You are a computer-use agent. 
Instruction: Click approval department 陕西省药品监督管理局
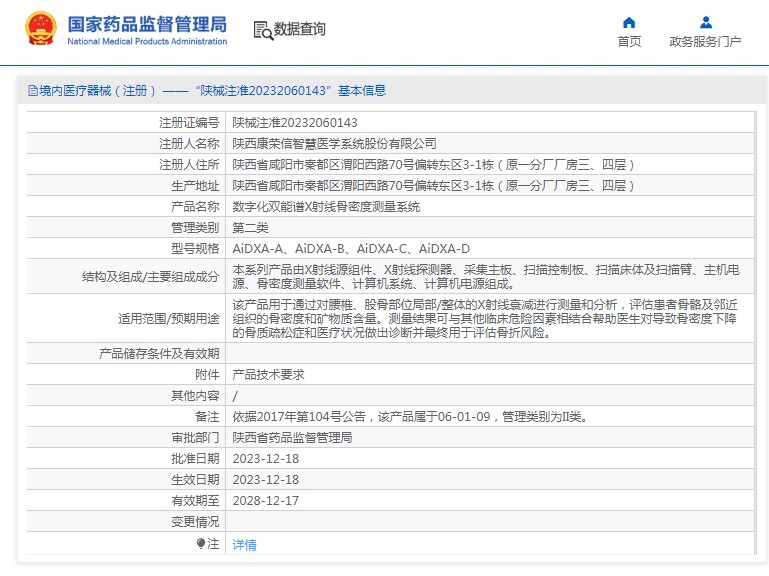point(292,438)
